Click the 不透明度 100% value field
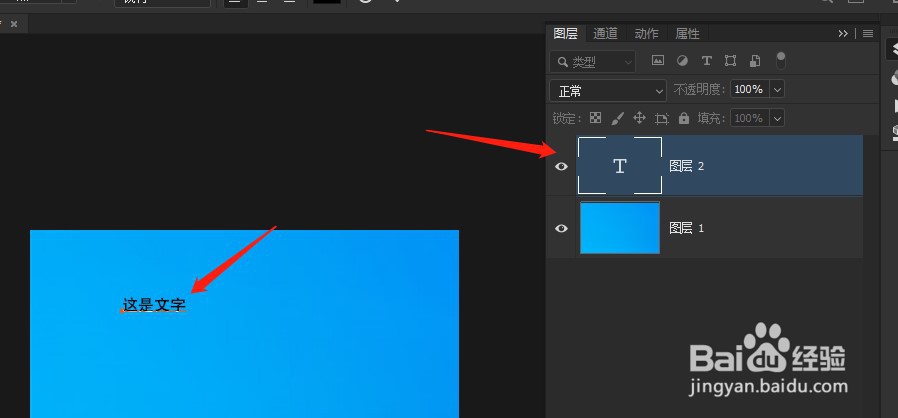Screen dimensions: 898x418 pos(750,89)
